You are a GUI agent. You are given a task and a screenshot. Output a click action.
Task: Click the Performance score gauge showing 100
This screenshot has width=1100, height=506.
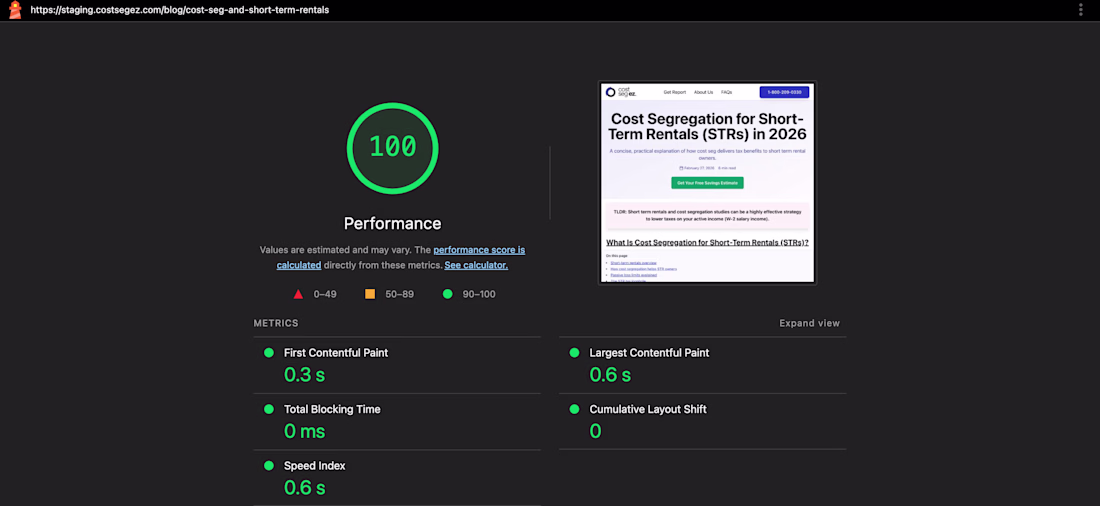[x=392, y=147]
